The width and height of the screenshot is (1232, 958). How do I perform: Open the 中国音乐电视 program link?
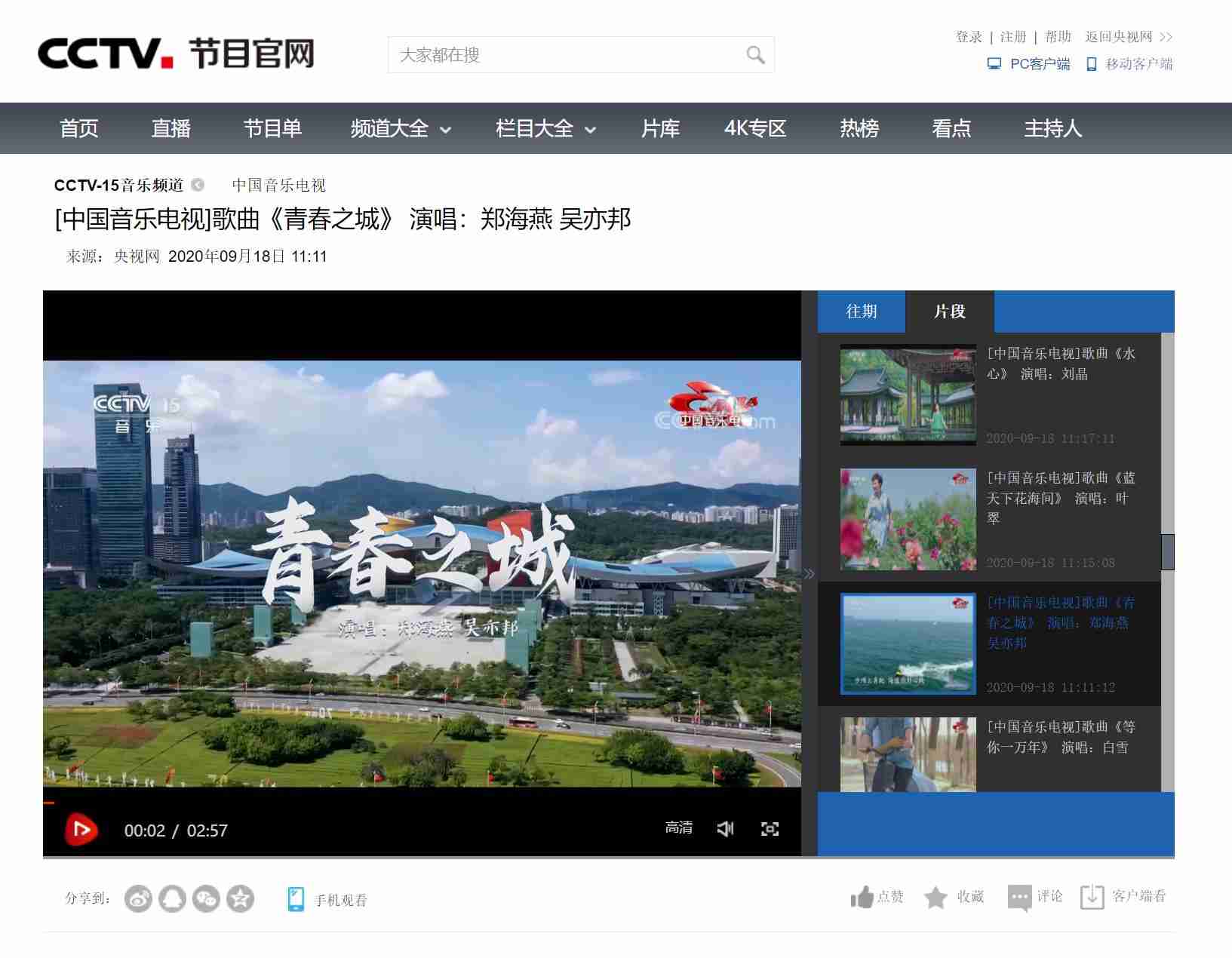279,185
